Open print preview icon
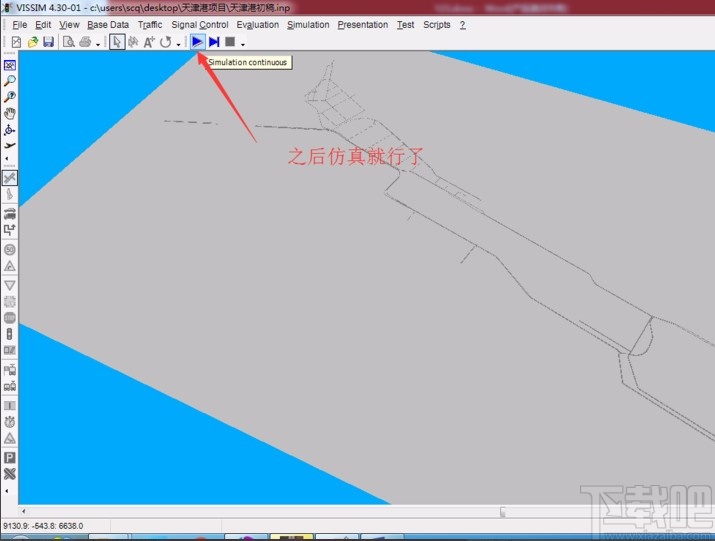The width and height of the screenshot is (715, 541). pyautogui.click(x=69, y=42)
